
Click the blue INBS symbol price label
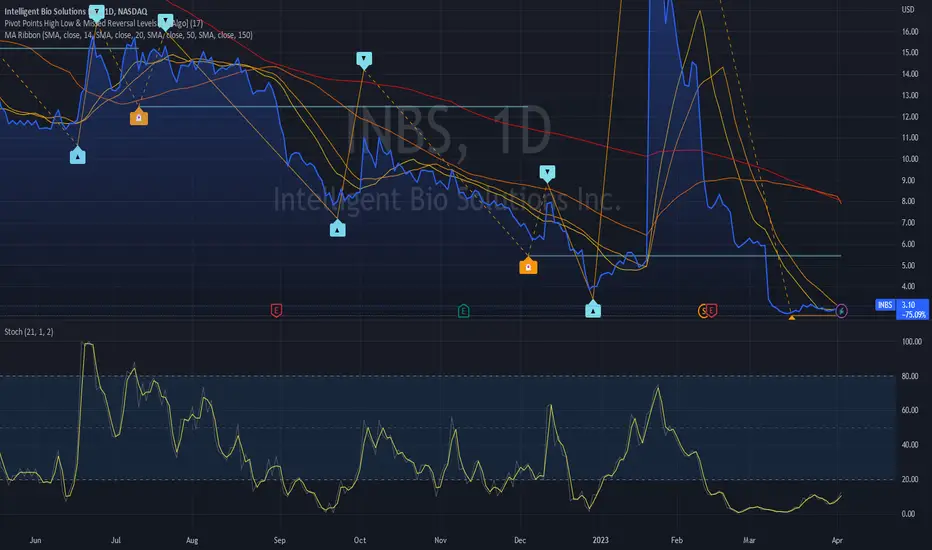(x=885, y=305)
